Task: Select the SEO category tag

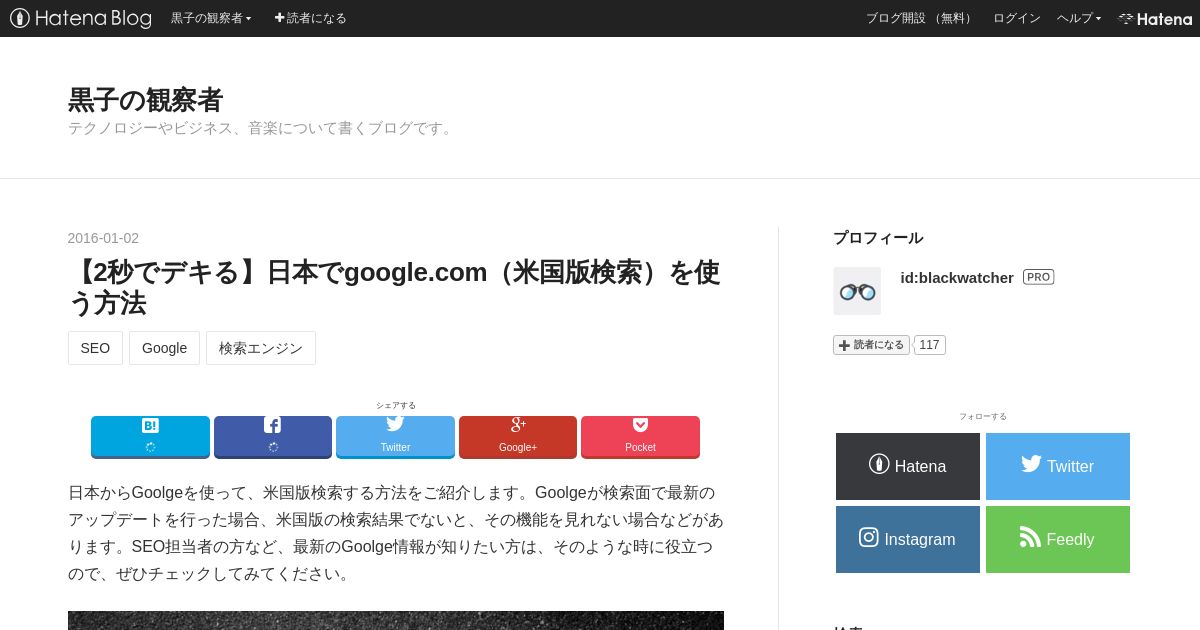Action: pos(95,348)
